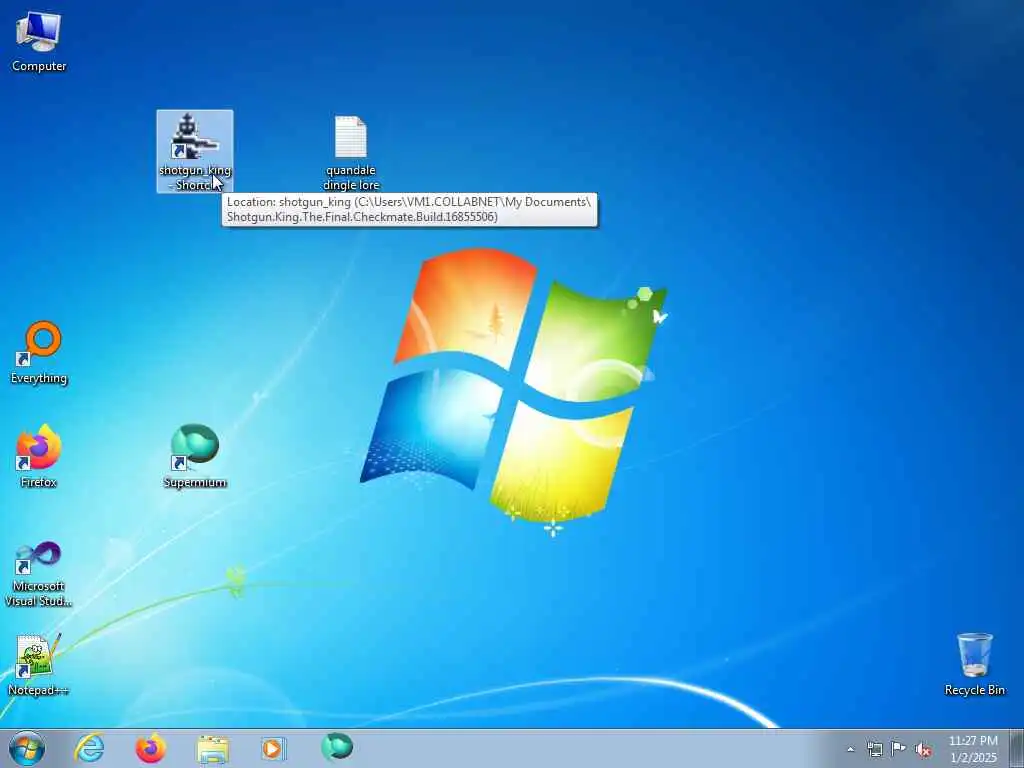Launch Supermium from the taskbar

(x=336, y=748)
